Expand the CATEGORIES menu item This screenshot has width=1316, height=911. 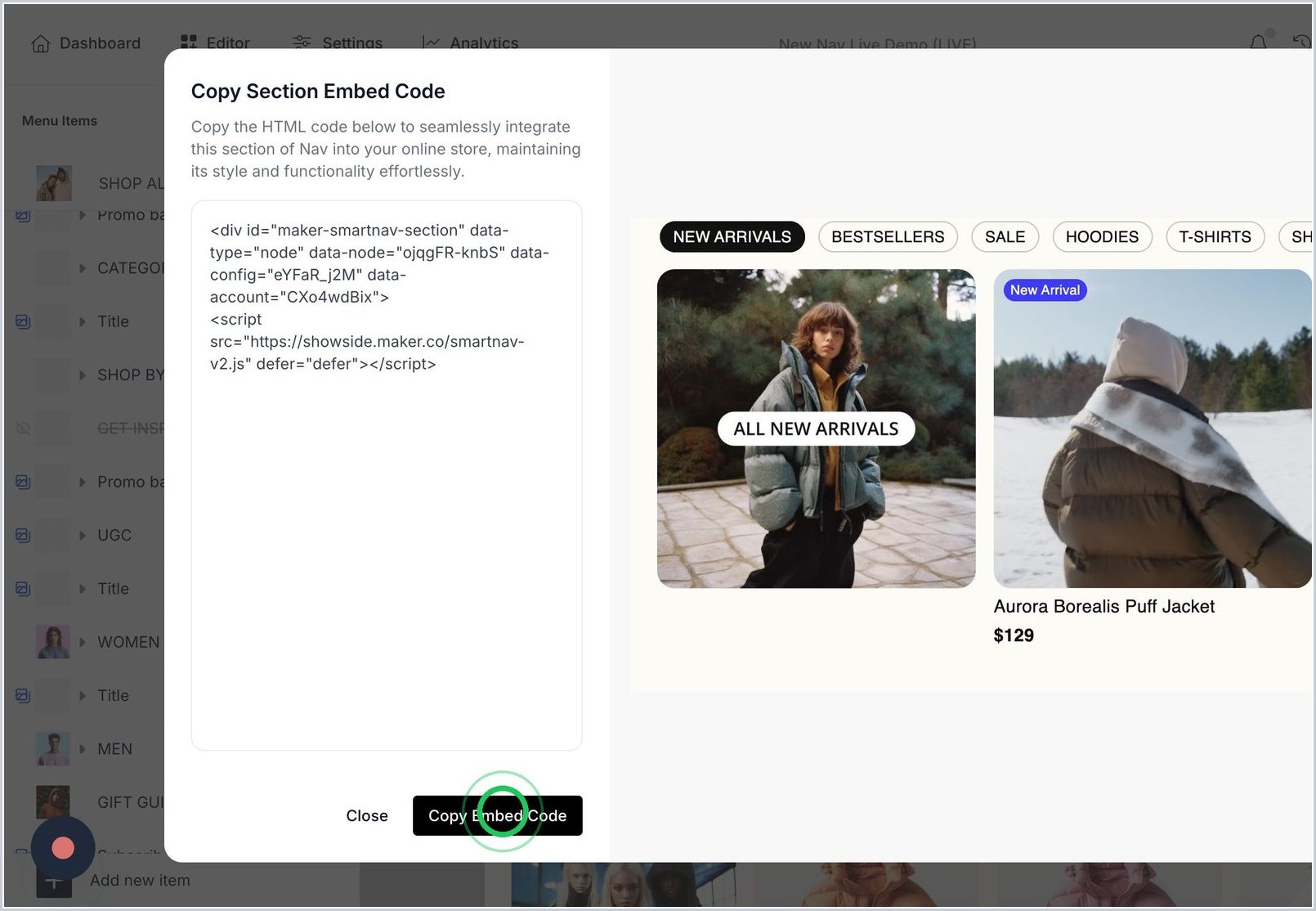click(83, 268)
